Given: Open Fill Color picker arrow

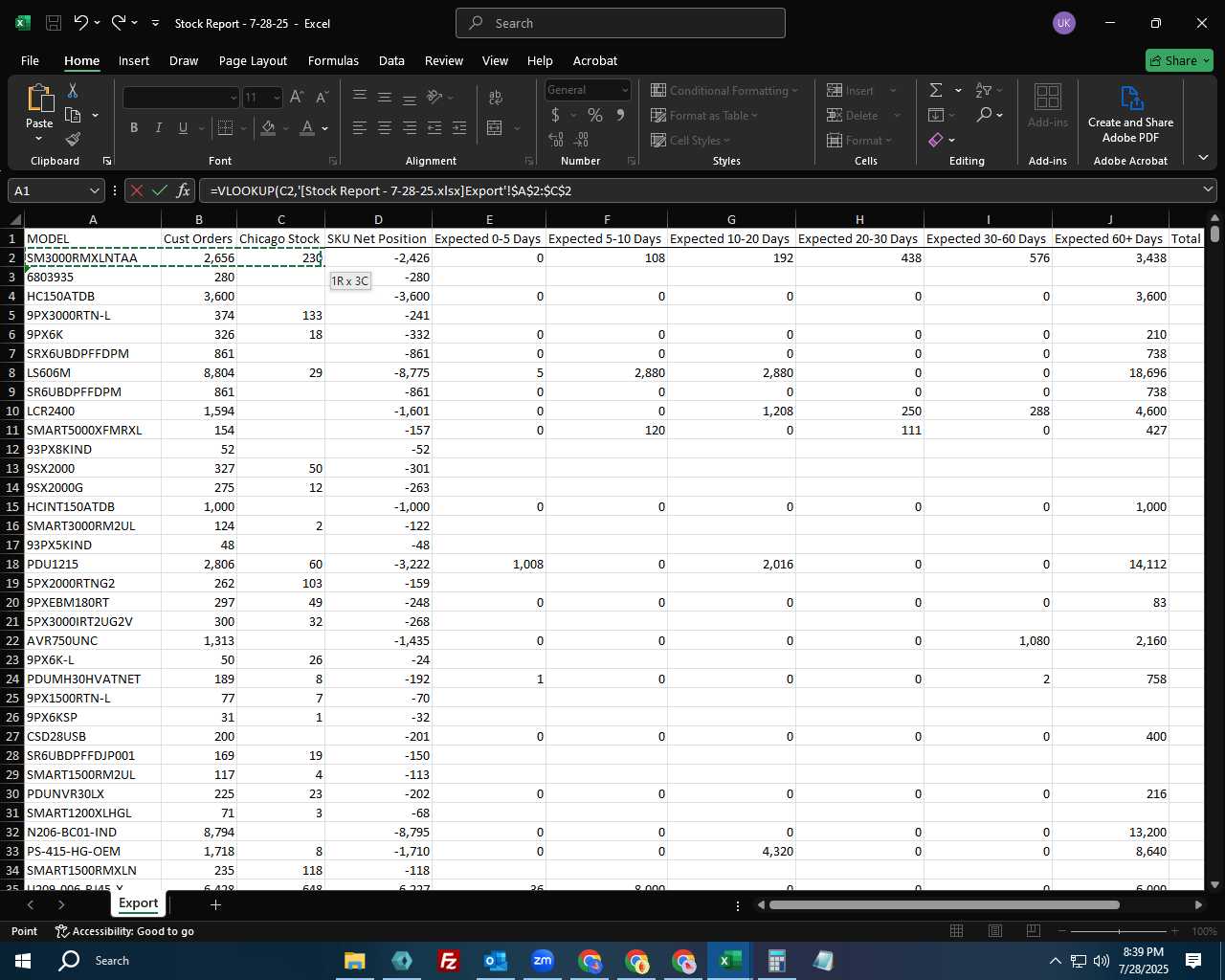Looking at the screenshot, I should pos(285,127).
